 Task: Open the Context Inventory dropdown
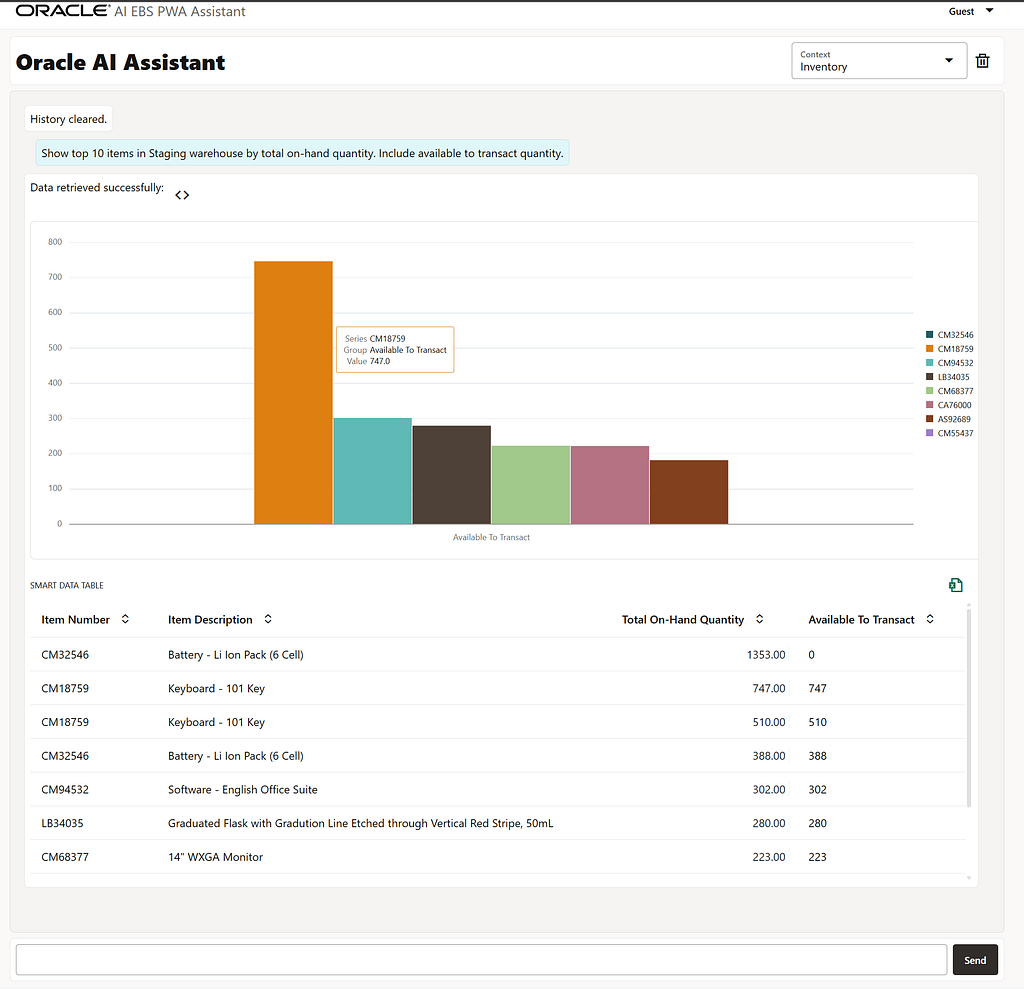879,61
